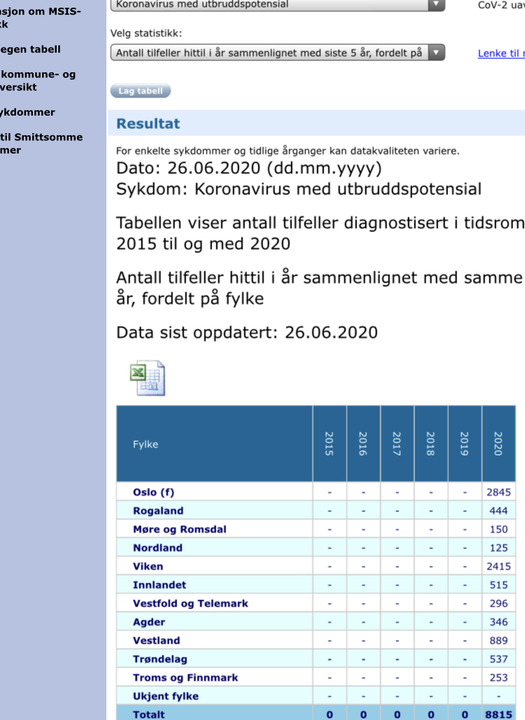
Task: Click the Fylke column header
Action: click(x=215, y=444)
